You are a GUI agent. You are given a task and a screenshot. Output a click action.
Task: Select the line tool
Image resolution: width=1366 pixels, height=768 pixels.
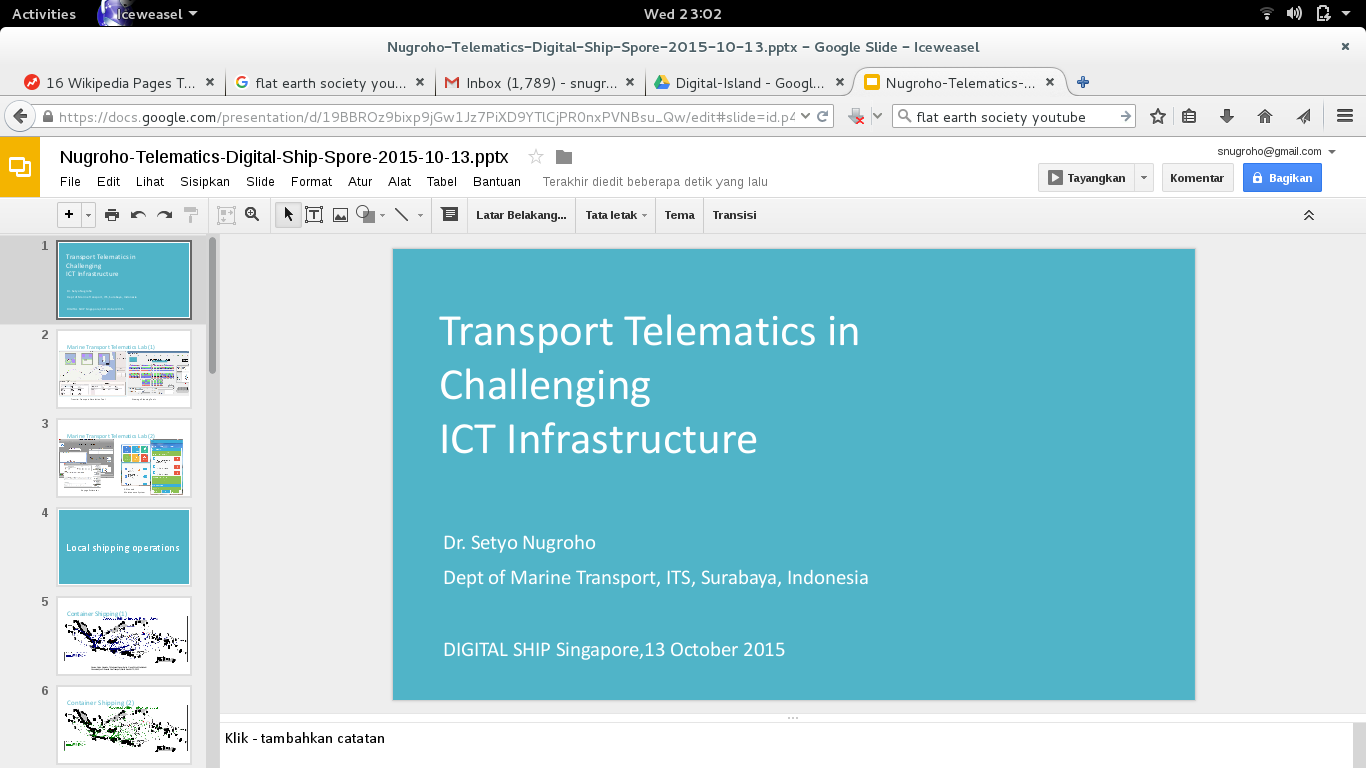(x=401, y=215)
